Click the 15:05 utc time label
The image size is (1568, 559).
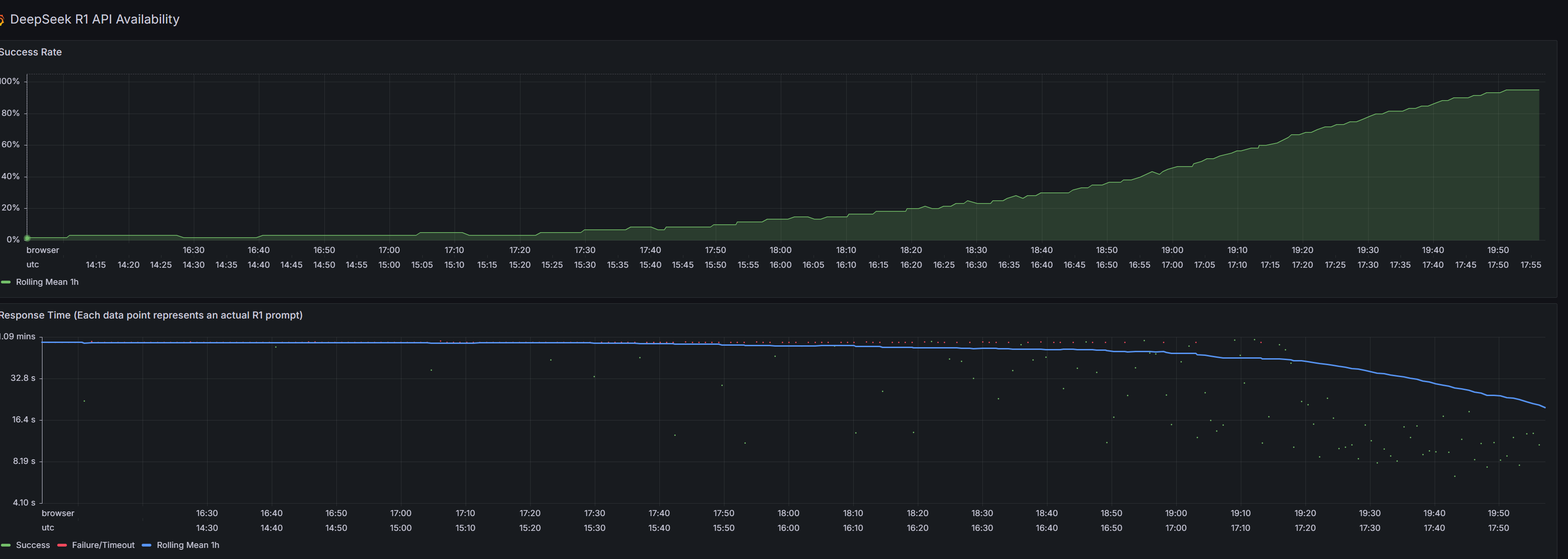(422, 265)
